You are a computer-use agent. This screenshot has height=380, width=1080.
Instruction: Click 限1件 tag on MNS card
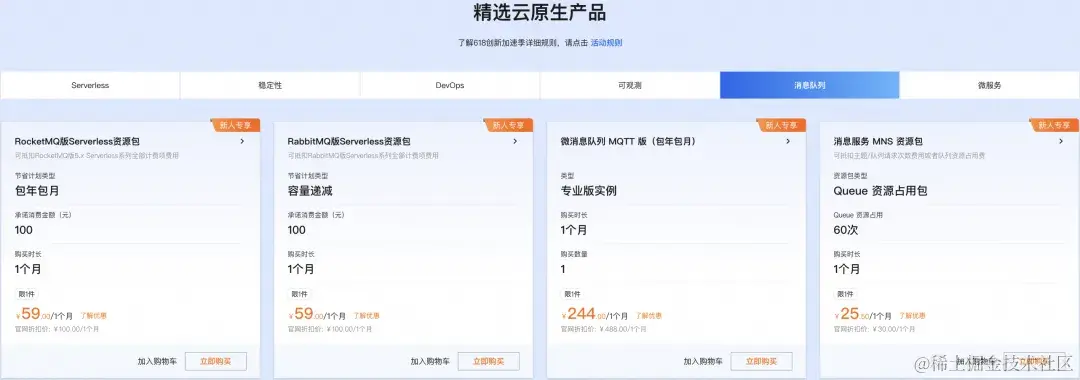coord(844,294)
